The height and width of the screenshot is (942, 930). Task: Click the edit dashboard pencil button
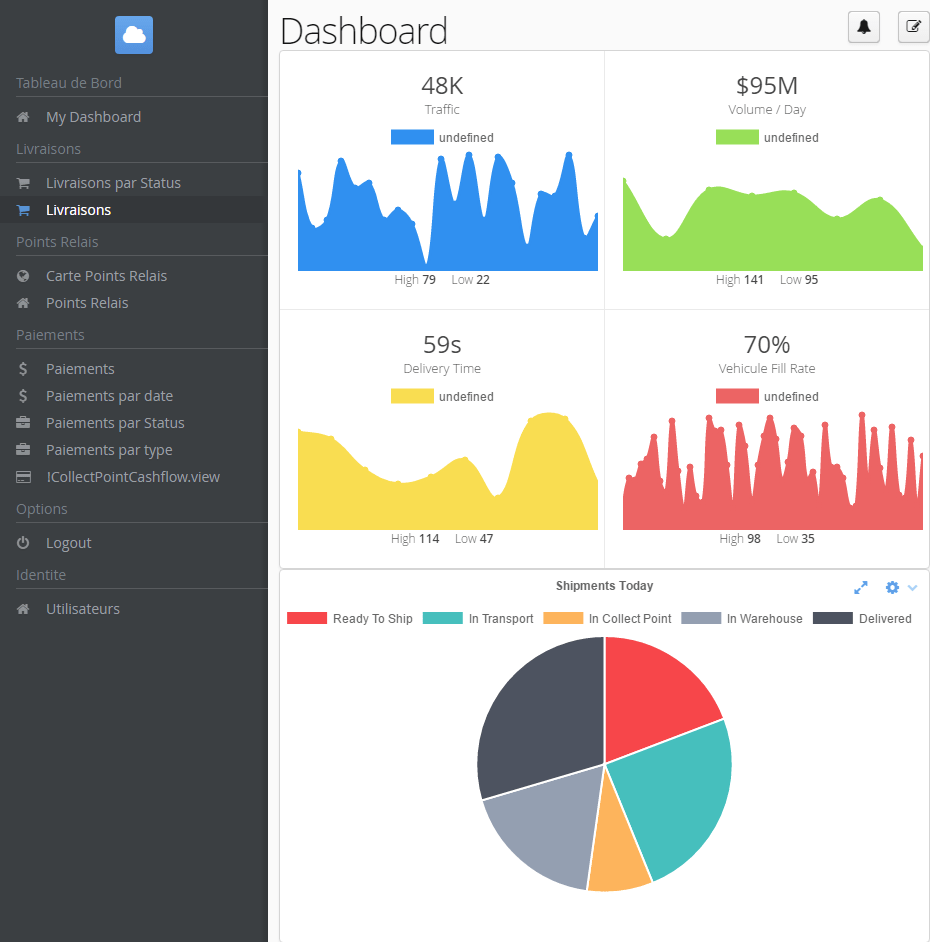click(x=913, y=27)
